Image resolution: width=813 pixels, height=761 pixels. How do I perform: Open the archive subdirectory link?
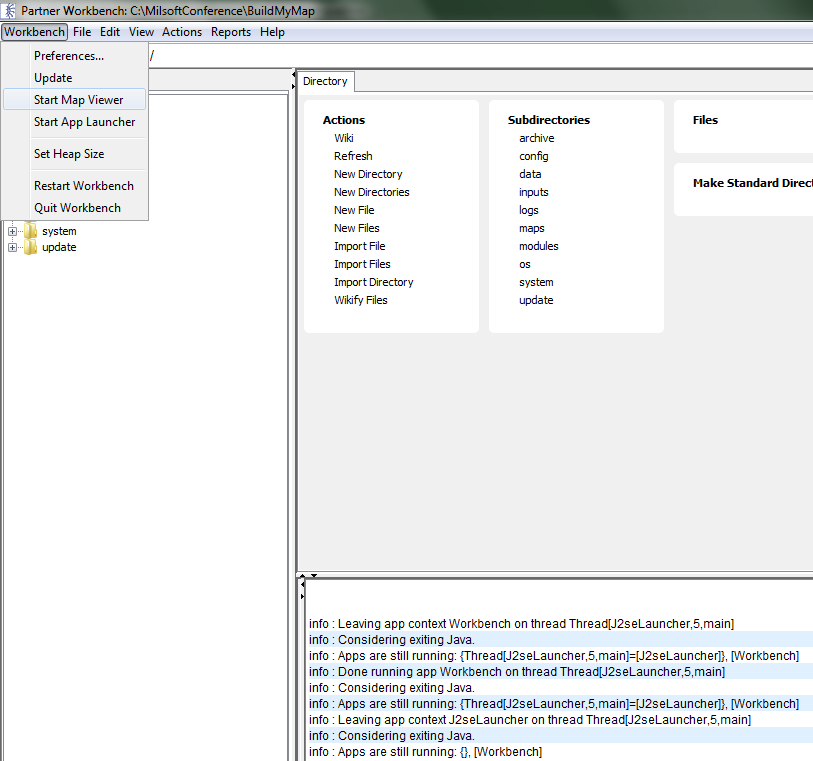[537, 138]
